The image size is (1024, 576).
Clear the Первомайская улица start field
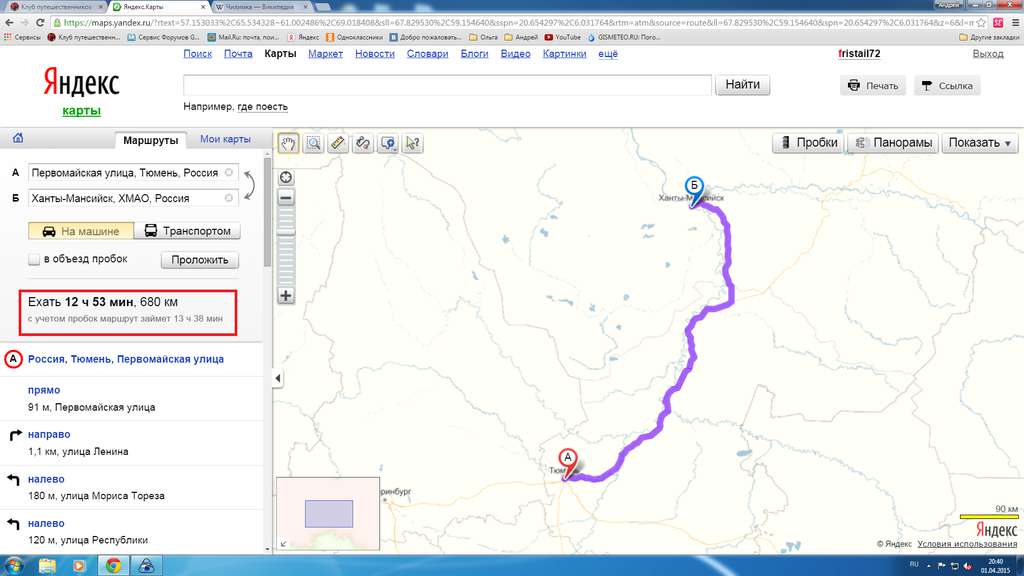229,173
